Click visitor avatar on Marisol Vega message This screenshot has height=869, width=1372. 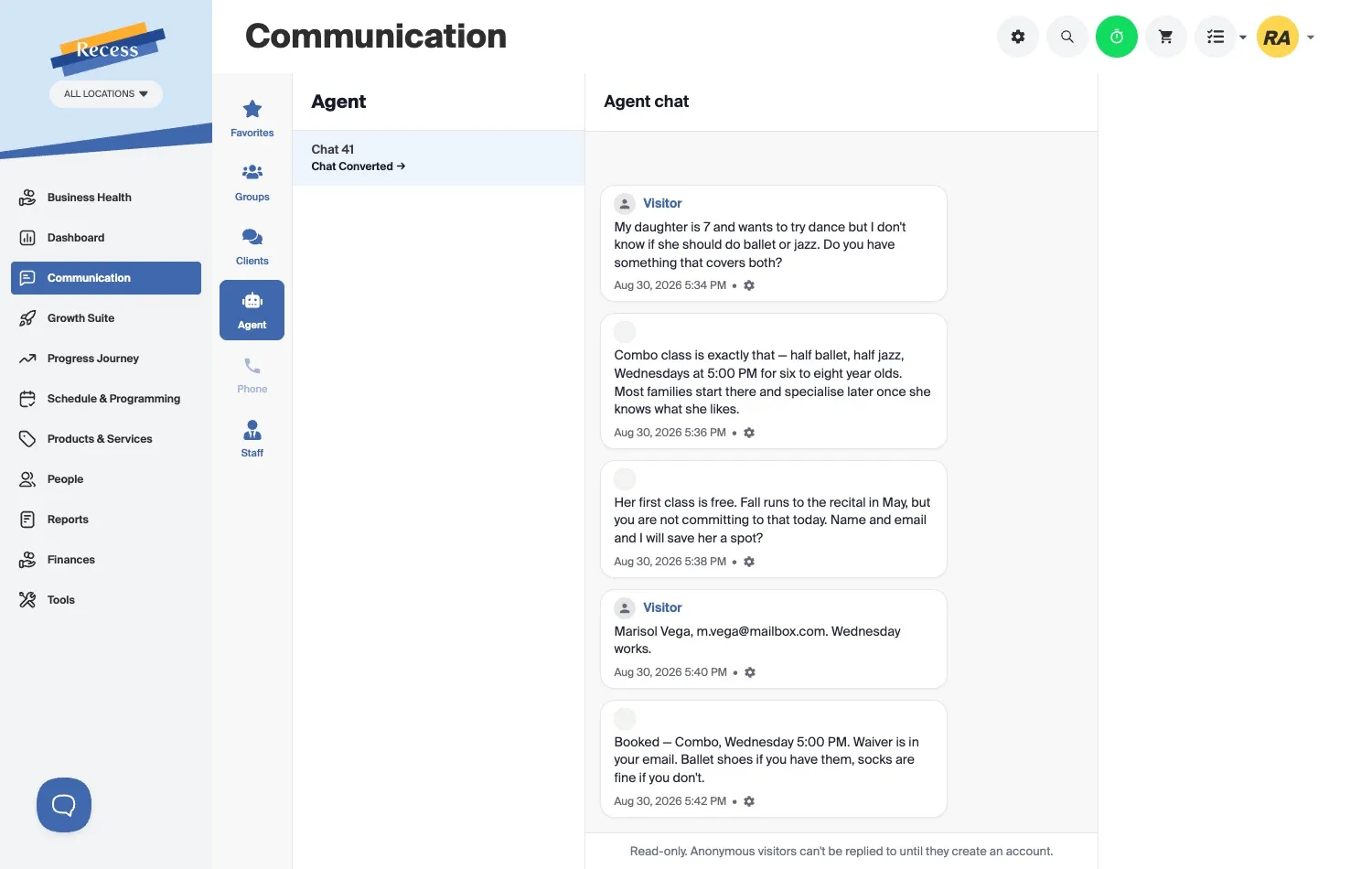(x=625, y=607)
